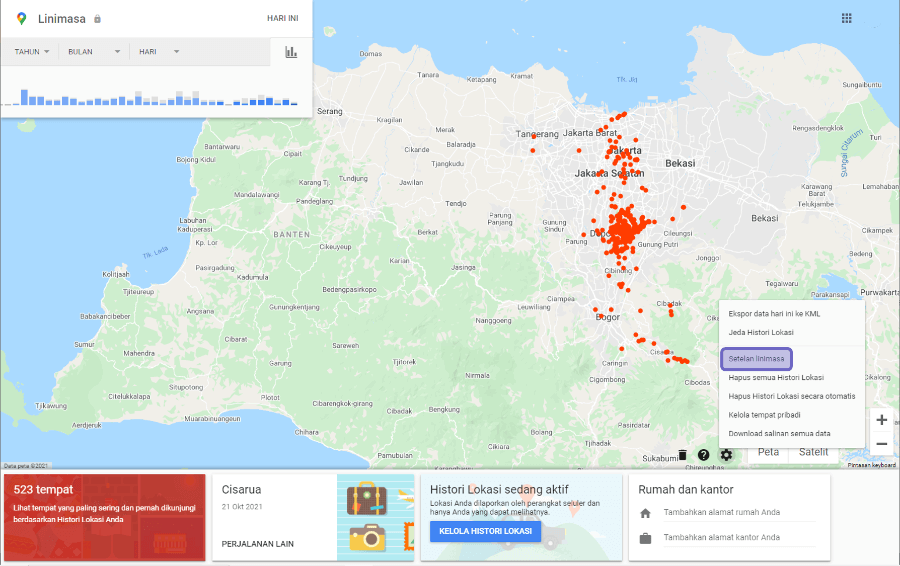The height and width of the screenshot is (566, 900).
Task: Click the Tangerang map label
Action: pos(537,134)
